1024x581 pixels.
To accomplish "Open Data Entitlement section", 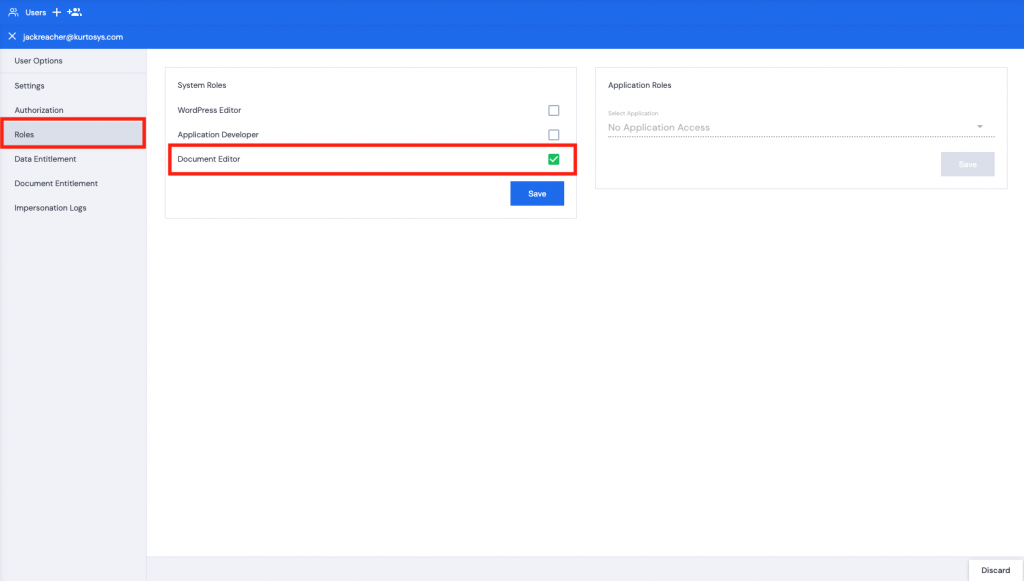I will coord(73,159).
